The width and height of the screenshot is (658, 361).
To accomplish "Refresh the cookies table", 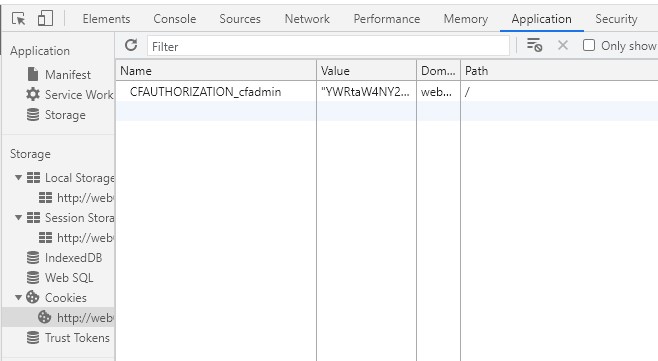I will pos(131,45).
